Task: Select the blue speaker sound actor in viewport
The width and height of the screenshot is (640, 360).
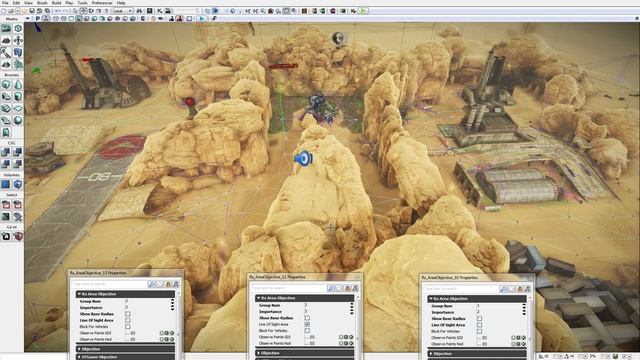Action: (x=304, y=158)
